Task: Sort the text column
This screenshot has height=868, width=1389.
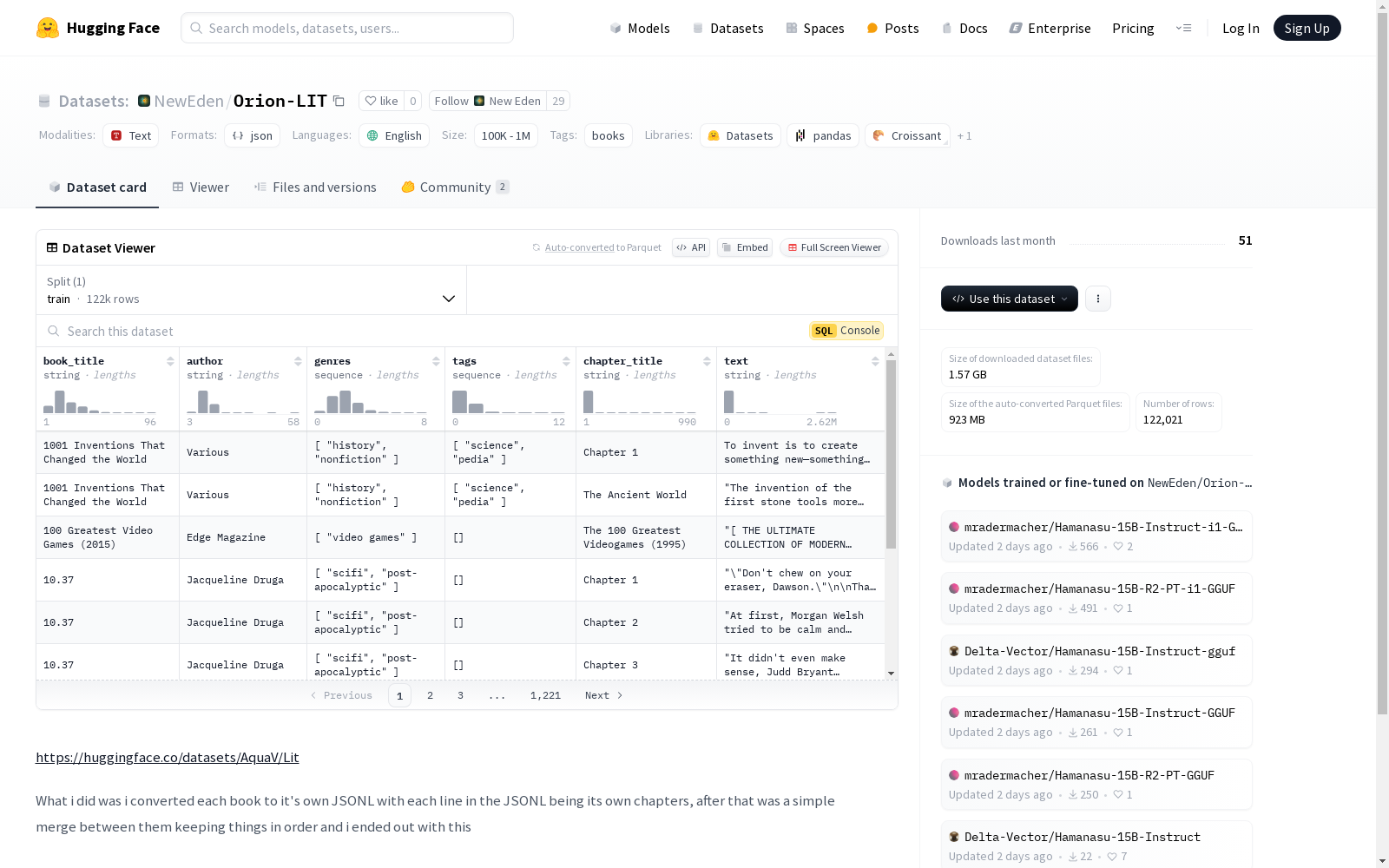Action: click(875, 361)
